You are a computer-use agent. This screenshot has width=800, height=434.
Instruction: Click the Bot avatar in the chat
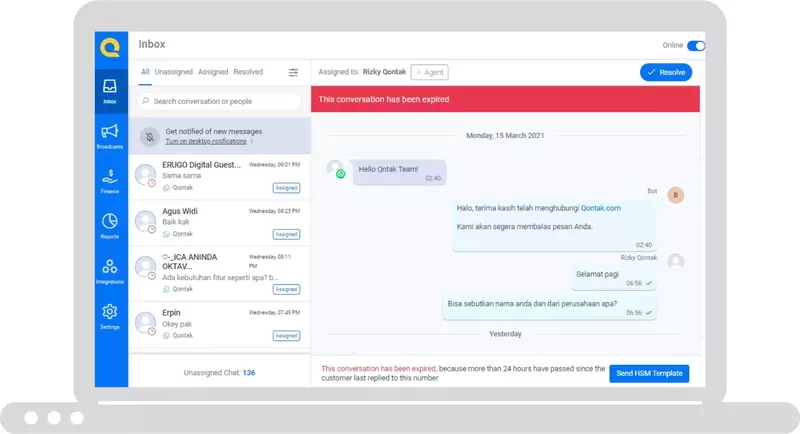pos(676,195)
